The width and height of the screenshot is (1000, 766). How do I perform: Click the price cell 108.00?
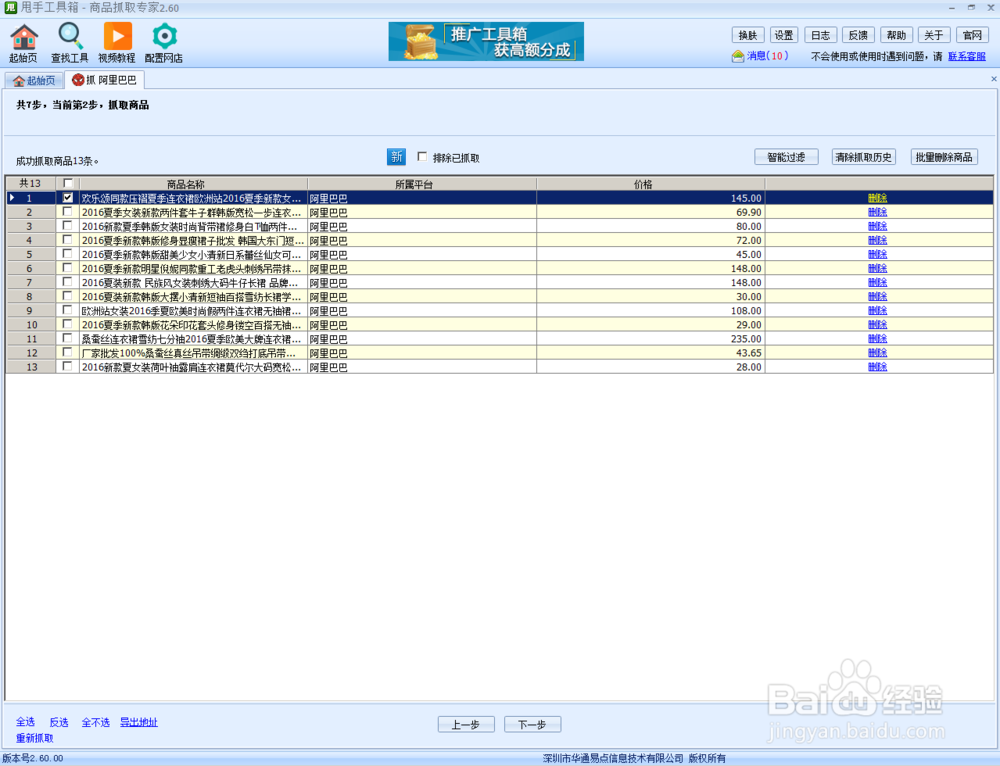click(x=651, y=311)
